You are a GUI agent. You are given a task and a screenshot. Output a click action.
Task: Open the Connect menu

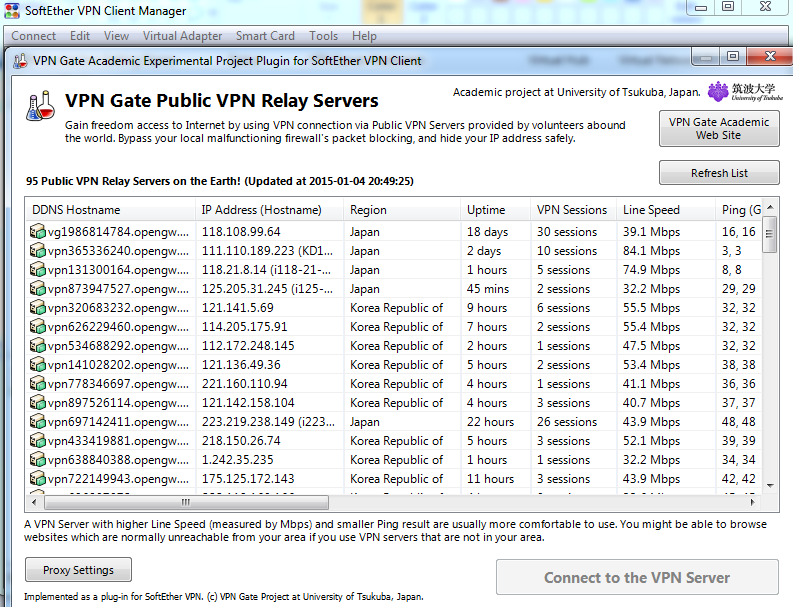click(33, 36)
